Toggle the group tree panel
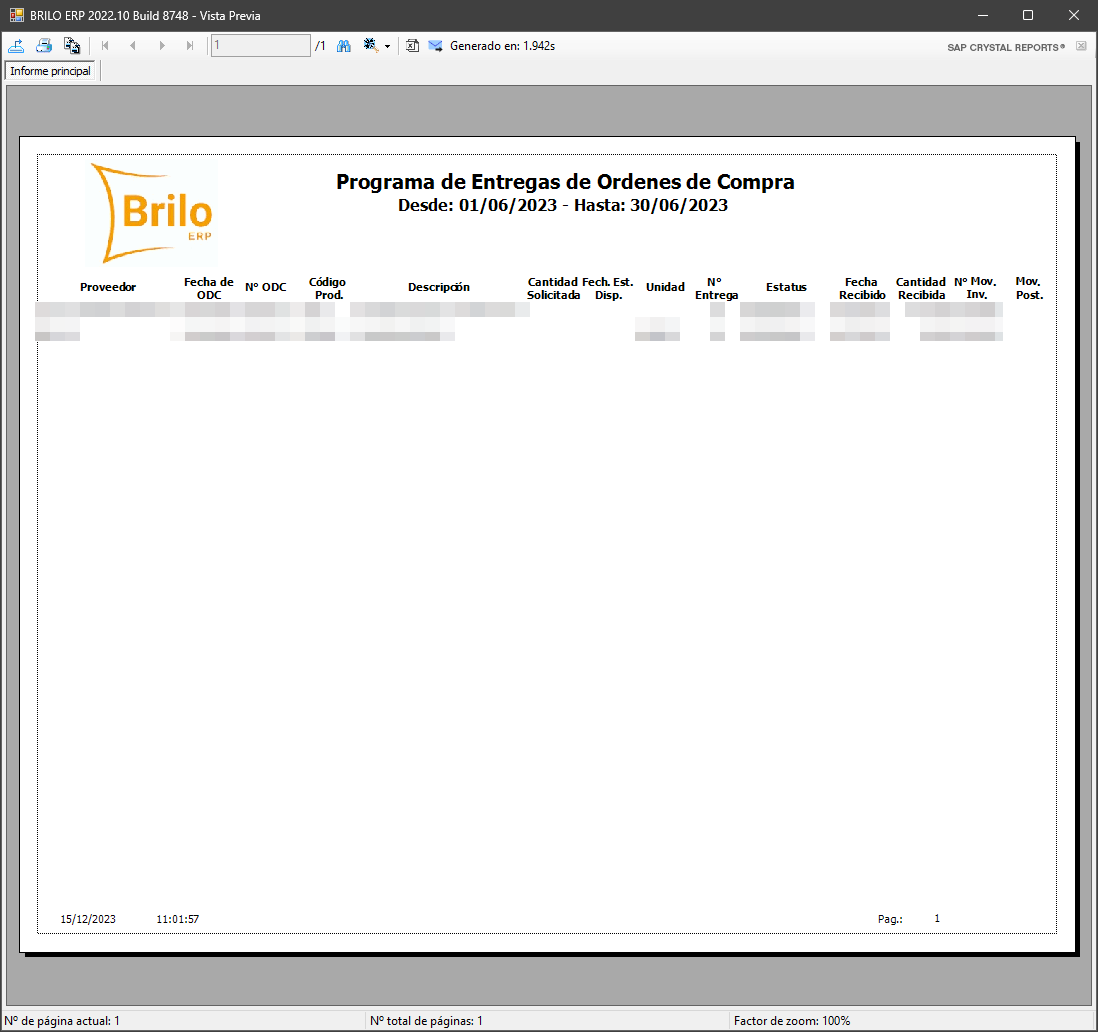 pyautogui.click(x=71, y=45)
